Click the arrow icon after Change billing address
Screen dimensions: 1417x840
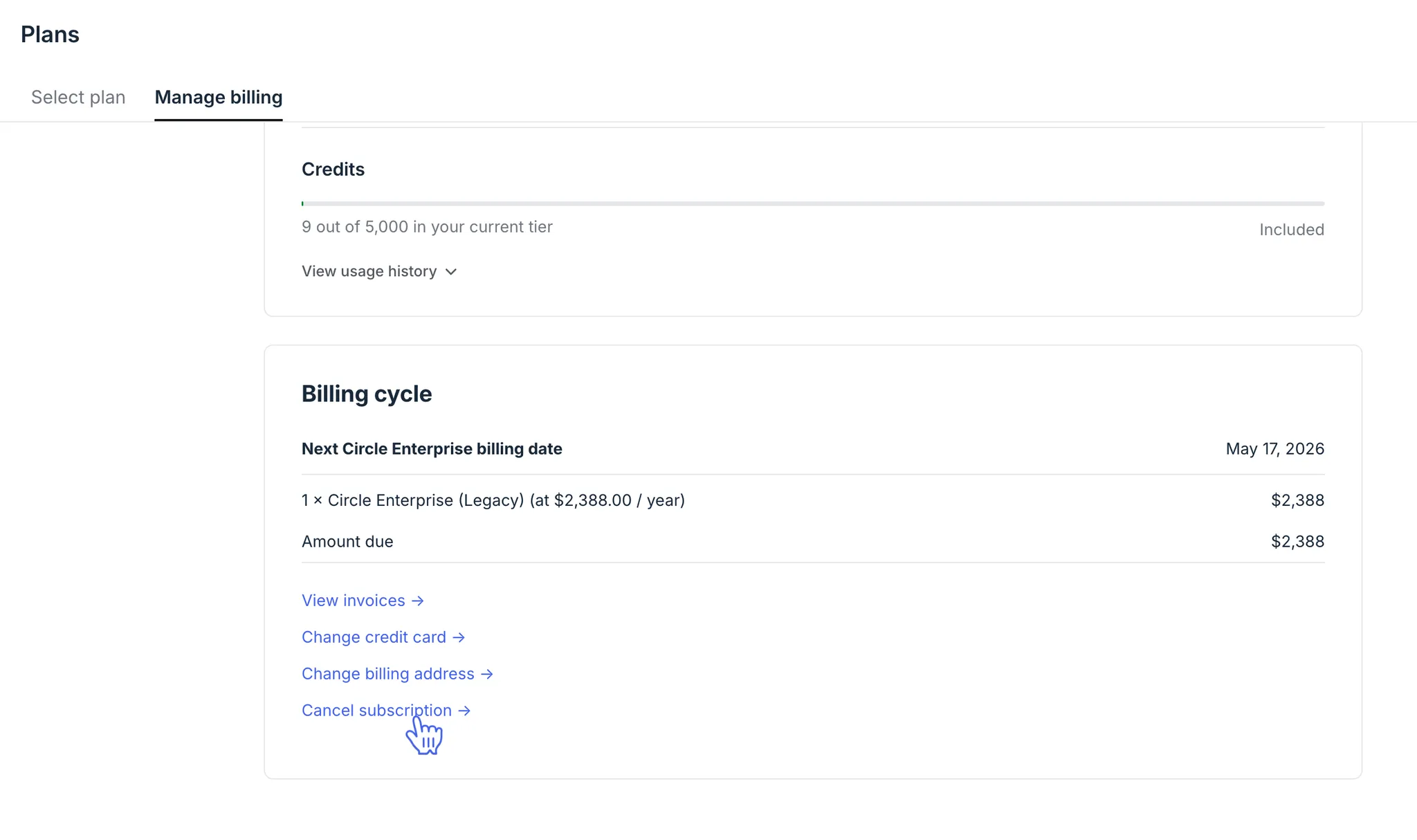487,674
